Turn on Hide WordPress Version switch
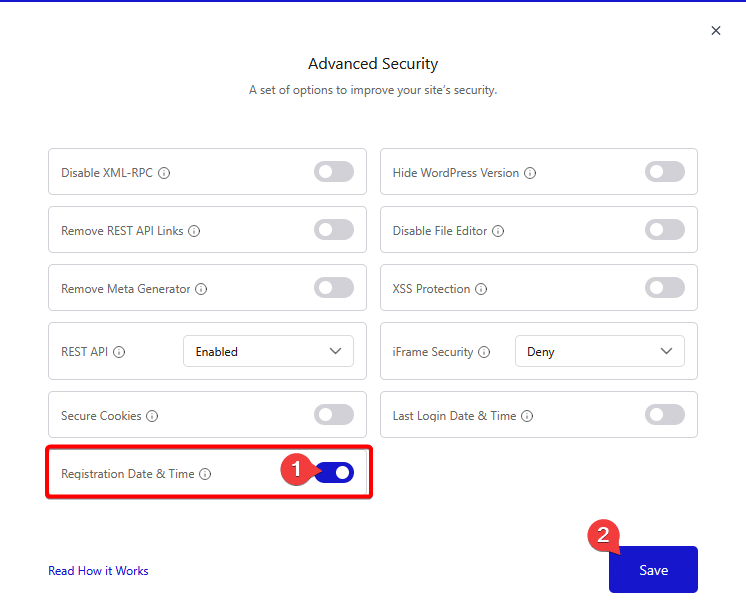The height and width of the screenshot is (607, 746). coord(665,172)
